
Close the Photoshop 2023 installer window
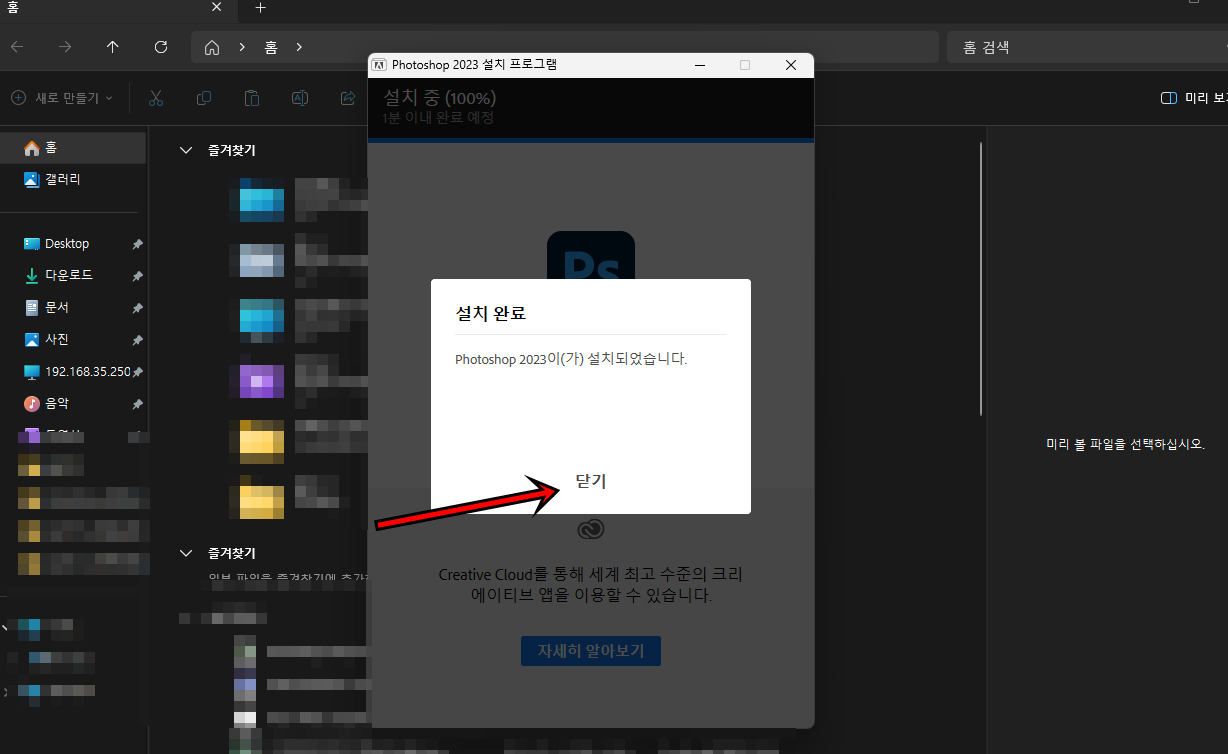[791, 65]
